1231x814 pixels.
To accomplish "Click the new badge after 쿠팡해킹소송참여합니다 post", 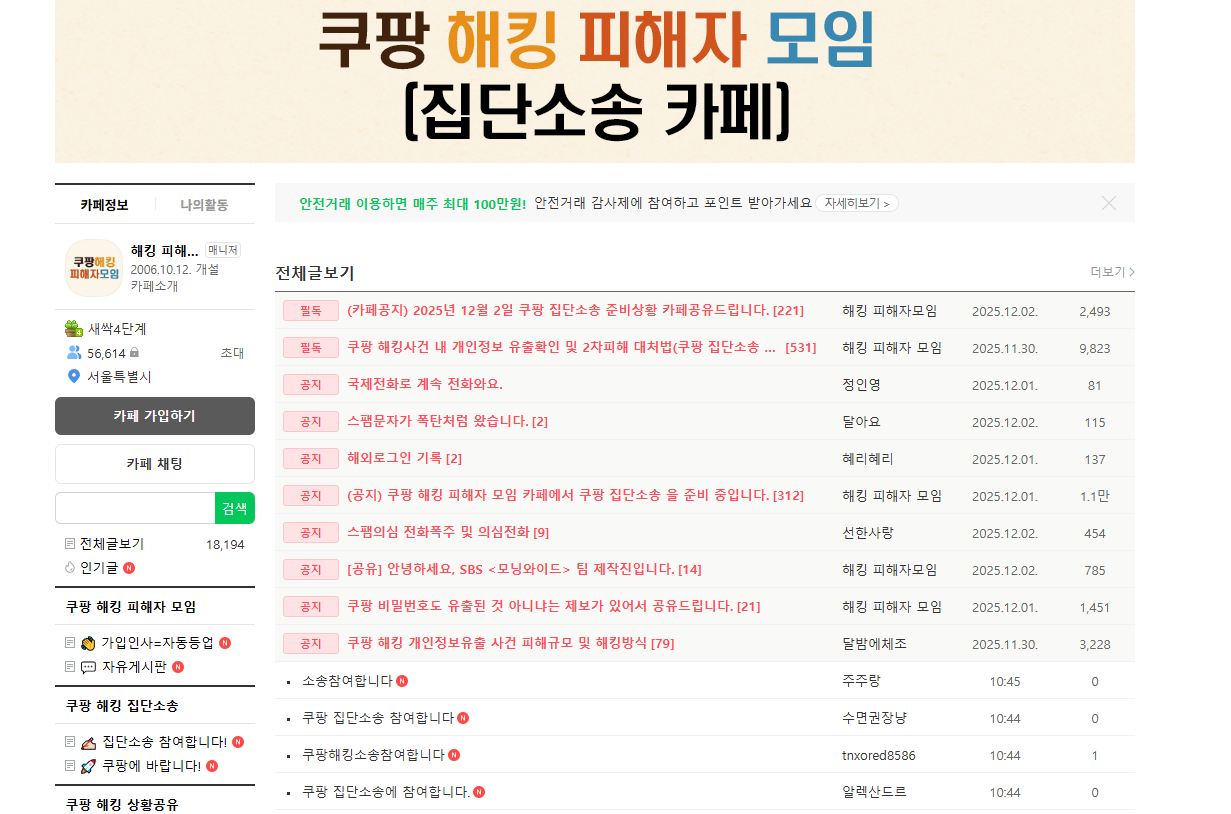I will 454,755.
